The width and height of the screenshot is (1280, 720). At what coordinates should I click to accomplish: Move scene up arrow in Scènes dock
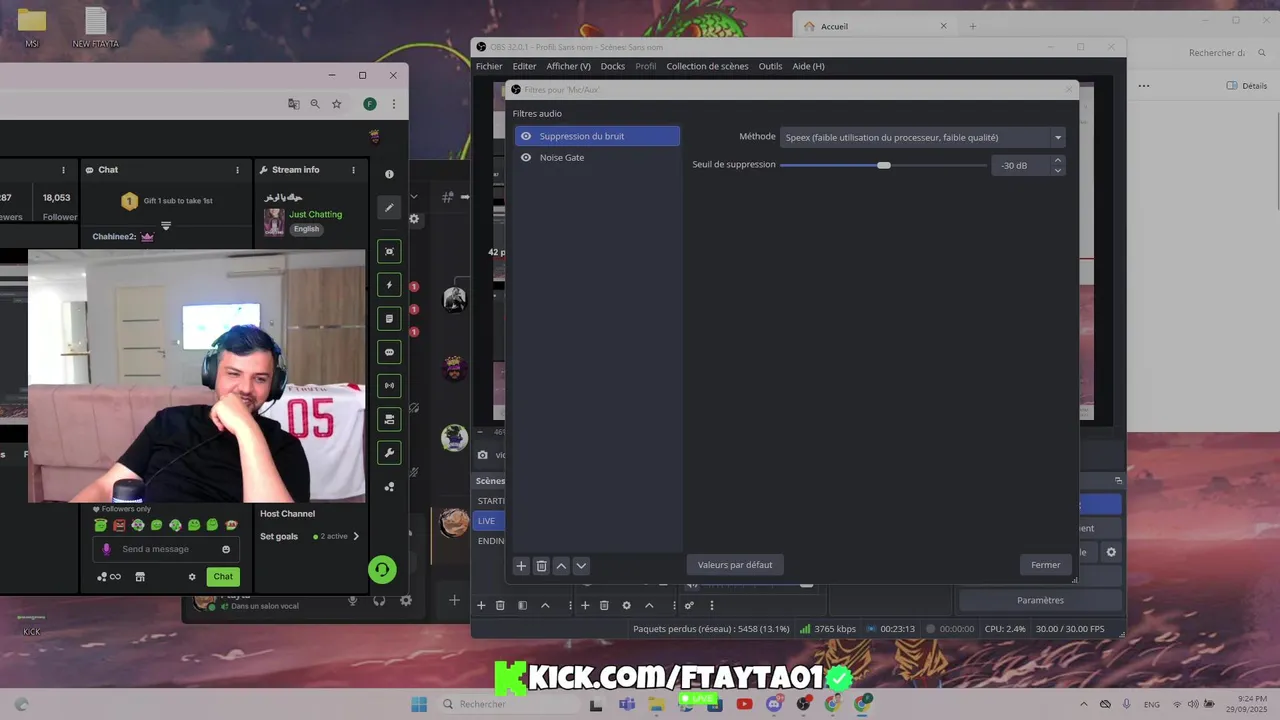coord(545,605)
